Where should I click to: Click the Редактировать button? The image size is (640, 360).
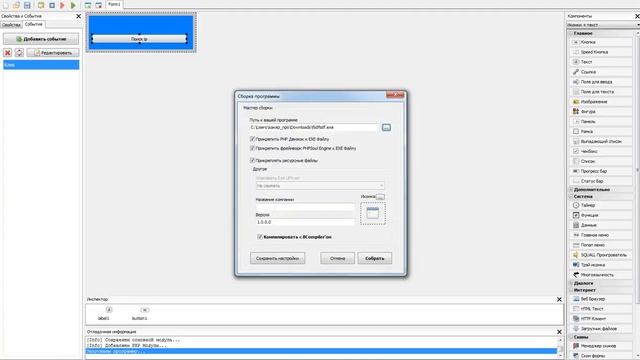point(53,53)
